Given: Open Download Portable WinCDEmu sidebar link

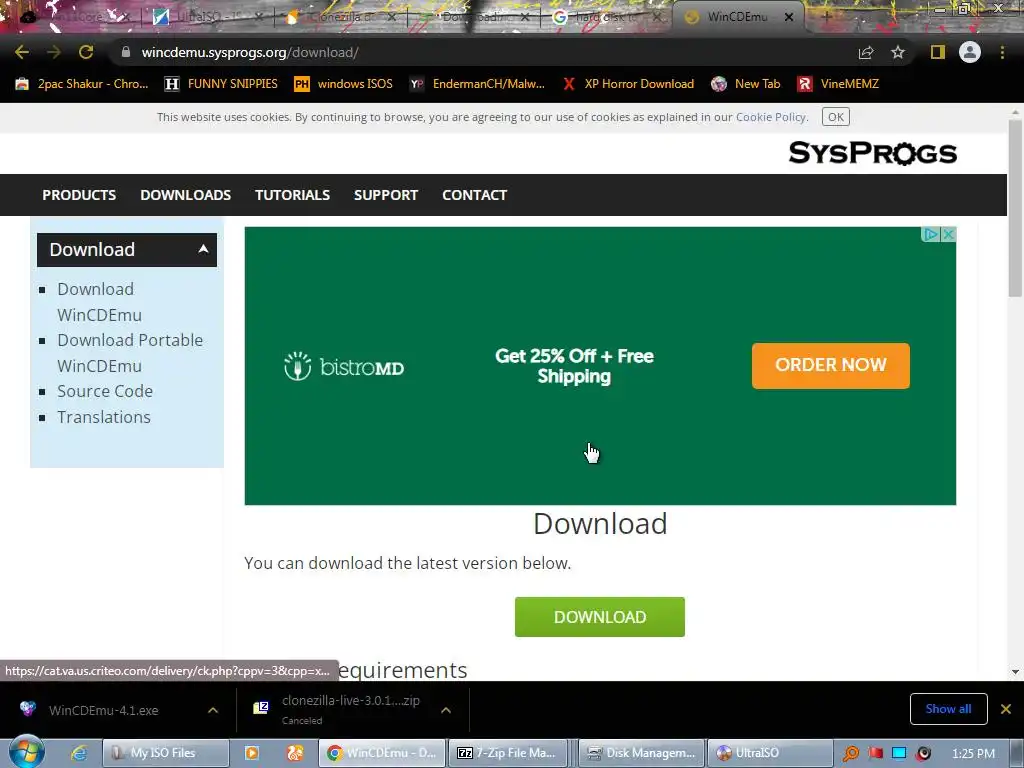Looking at the screenshot, I should pos(130,353).
